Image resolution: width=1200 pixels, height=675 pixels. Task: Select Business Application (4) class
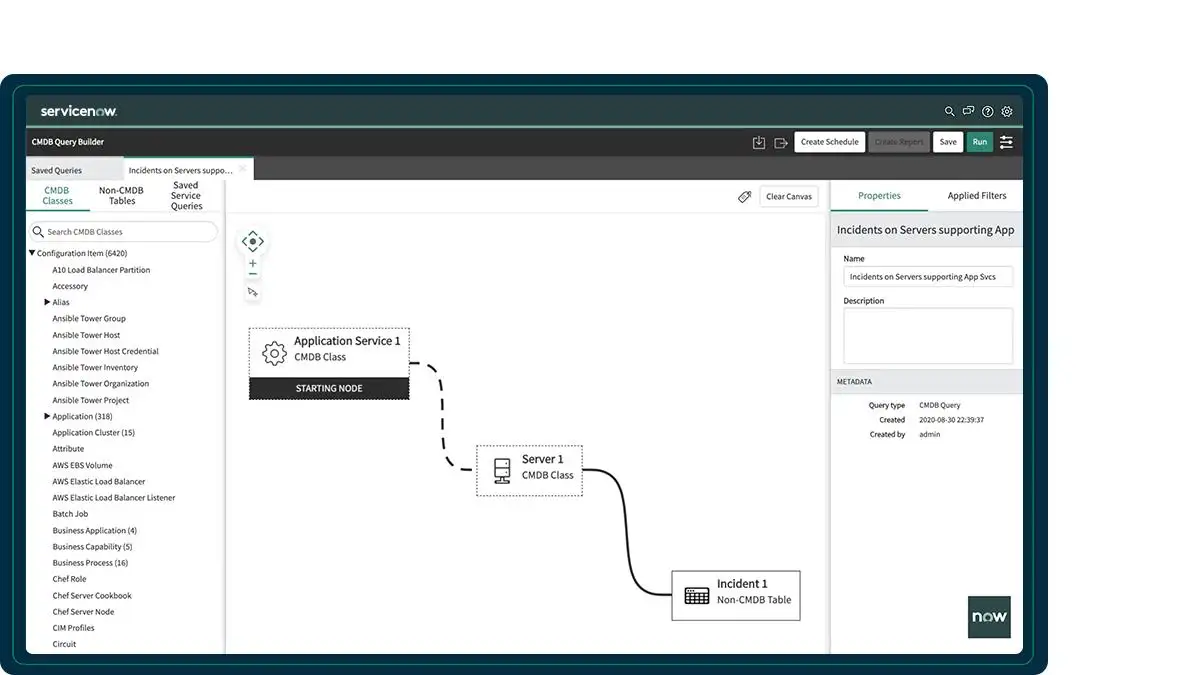click(95, 531)
